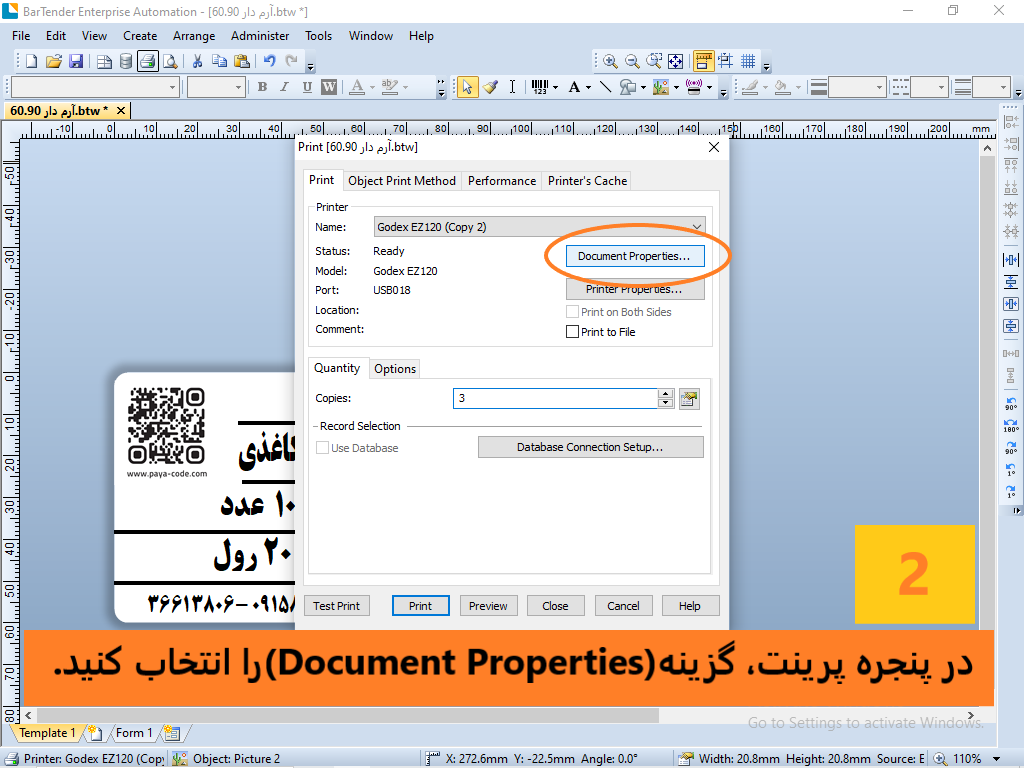Screen dimensions: 1024x768
Task: Select the line drawing tool
Action: click(x=605, y=87)
